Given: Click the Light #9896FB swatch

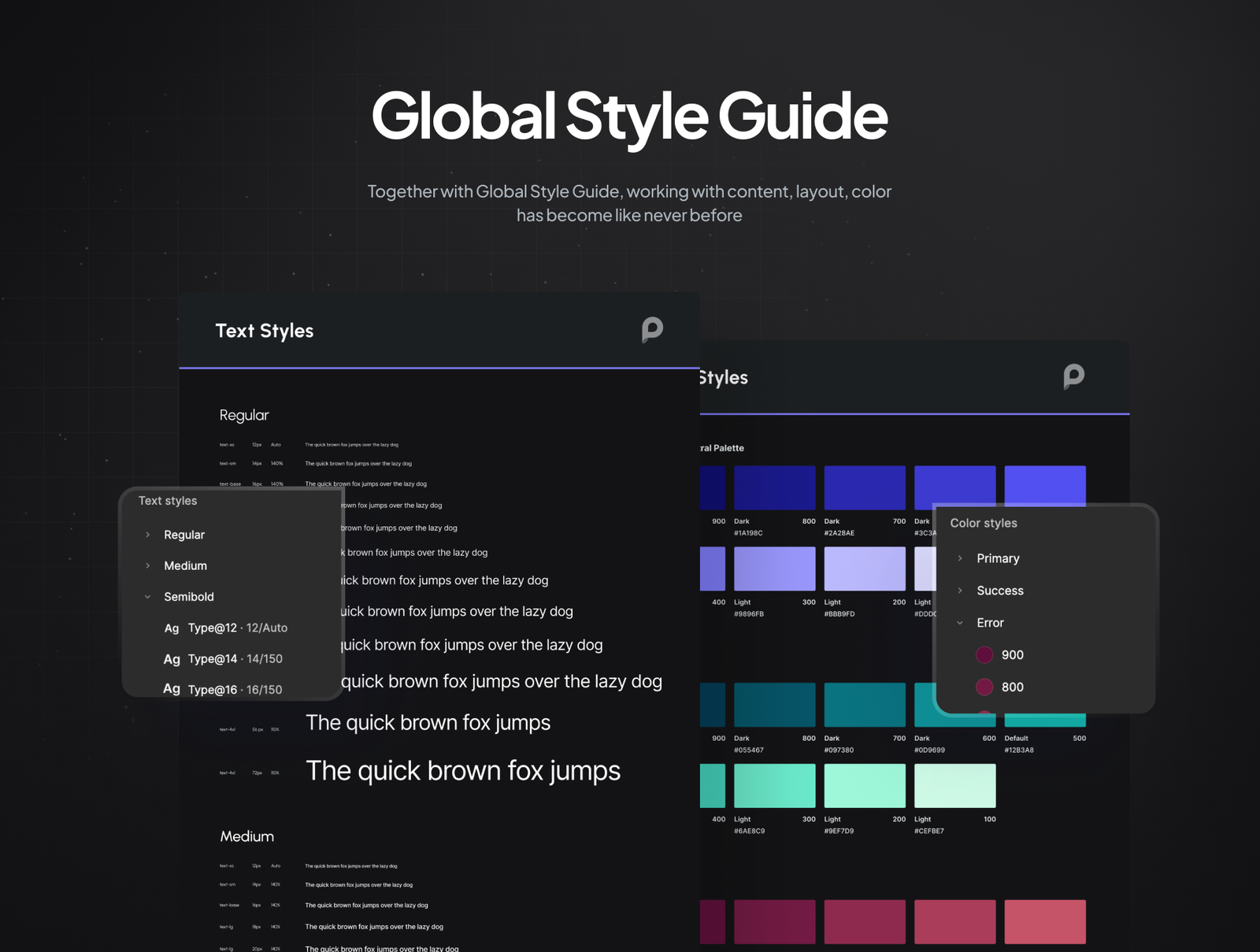Looking at the screenshot, I should click(773, 569).
